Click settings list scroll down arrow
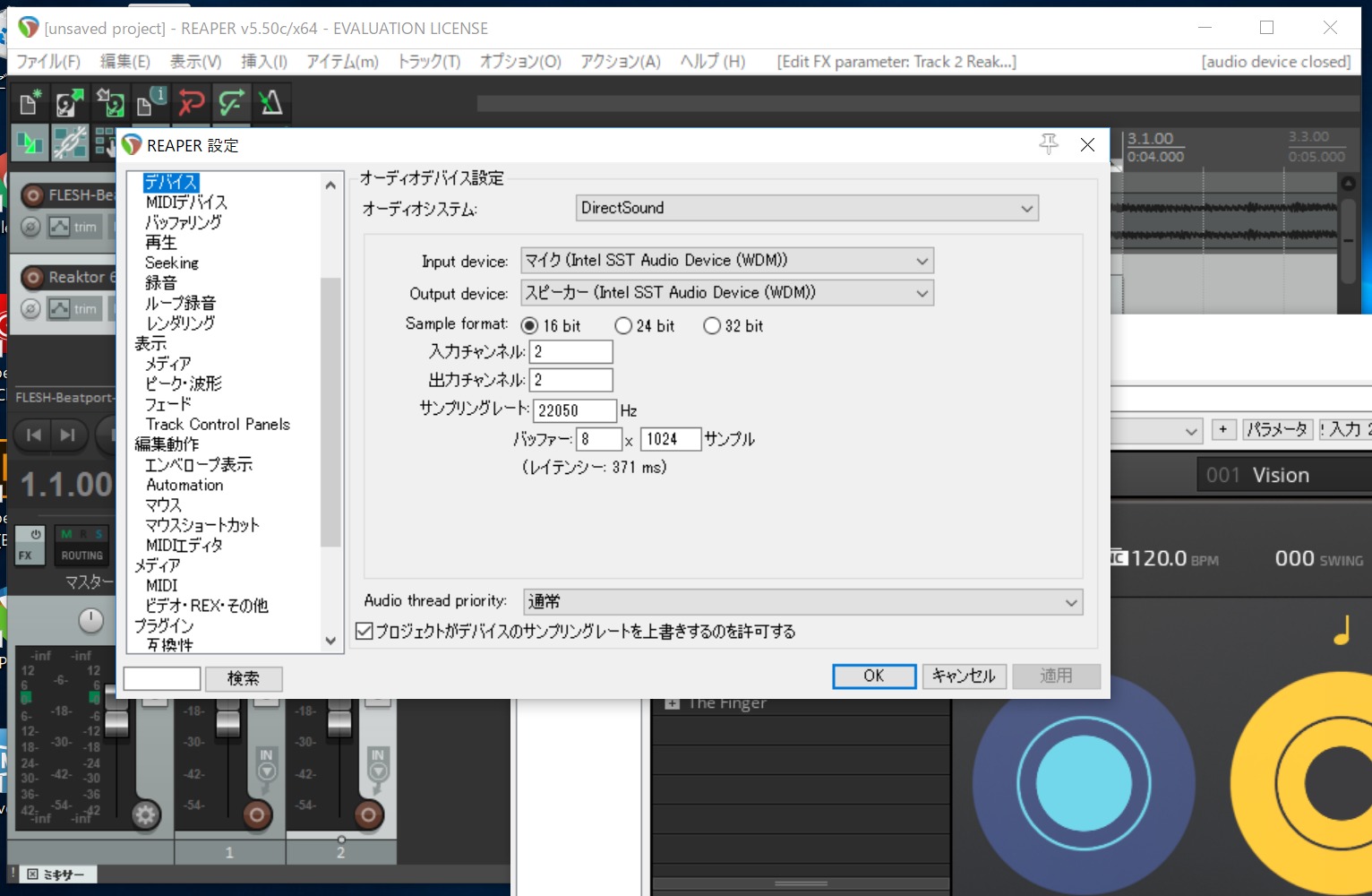The width and height of the screenshot is (1372, 896). tap(330, 641)
